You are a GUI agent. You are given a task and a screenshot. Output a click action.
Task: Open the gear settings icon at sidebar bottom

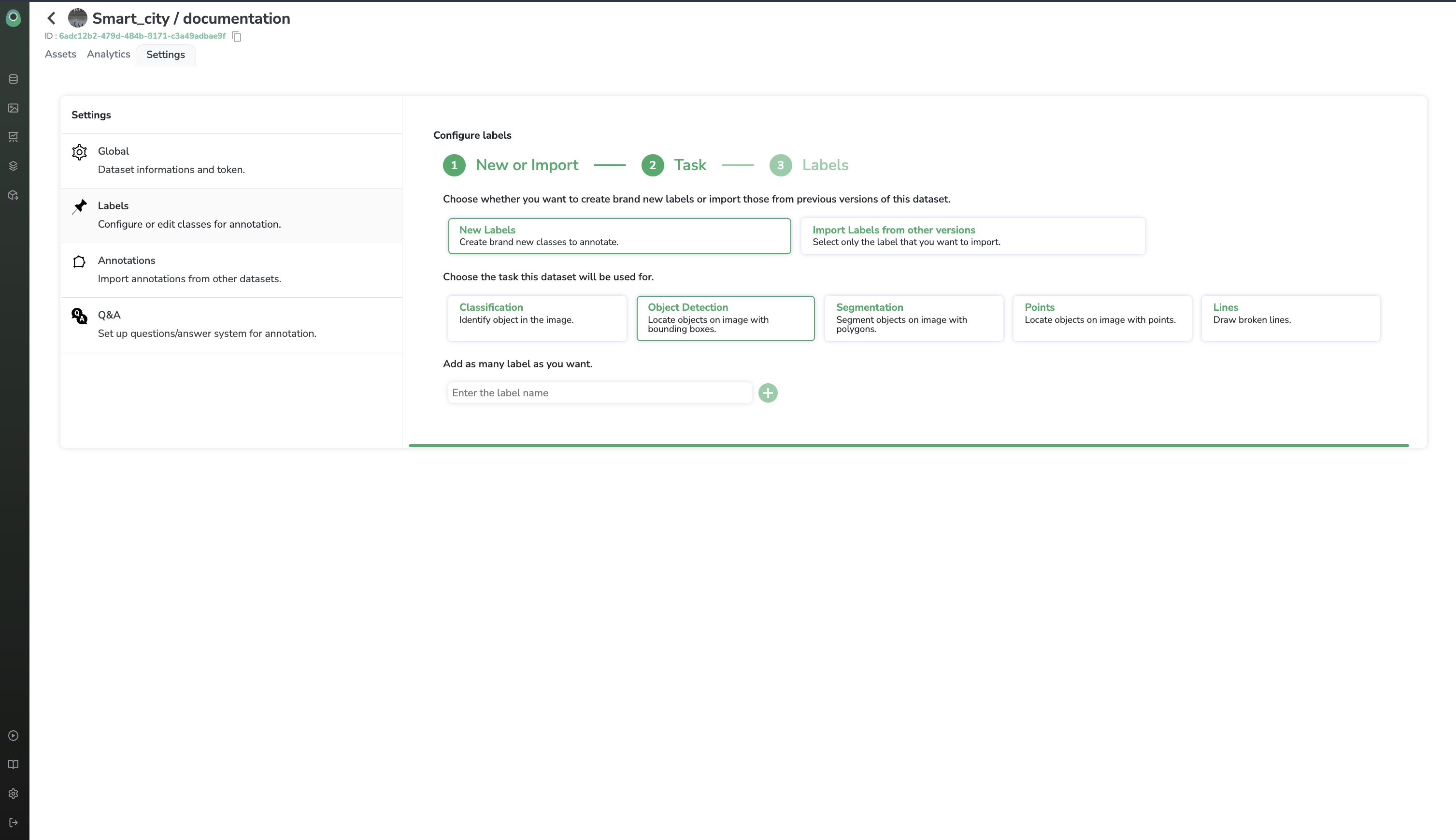[13, 793]
